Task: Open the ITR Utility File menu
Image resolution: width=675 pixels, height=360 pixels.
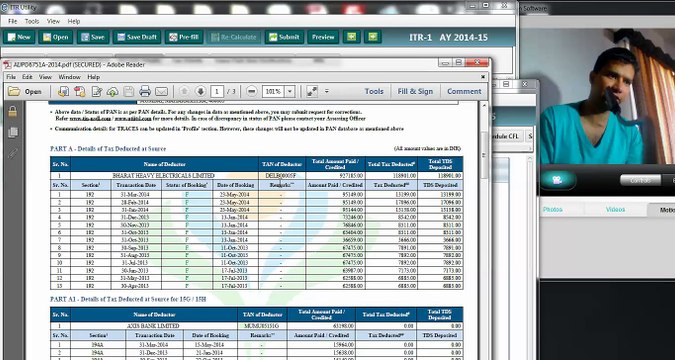Action: (x=12, y=21)
